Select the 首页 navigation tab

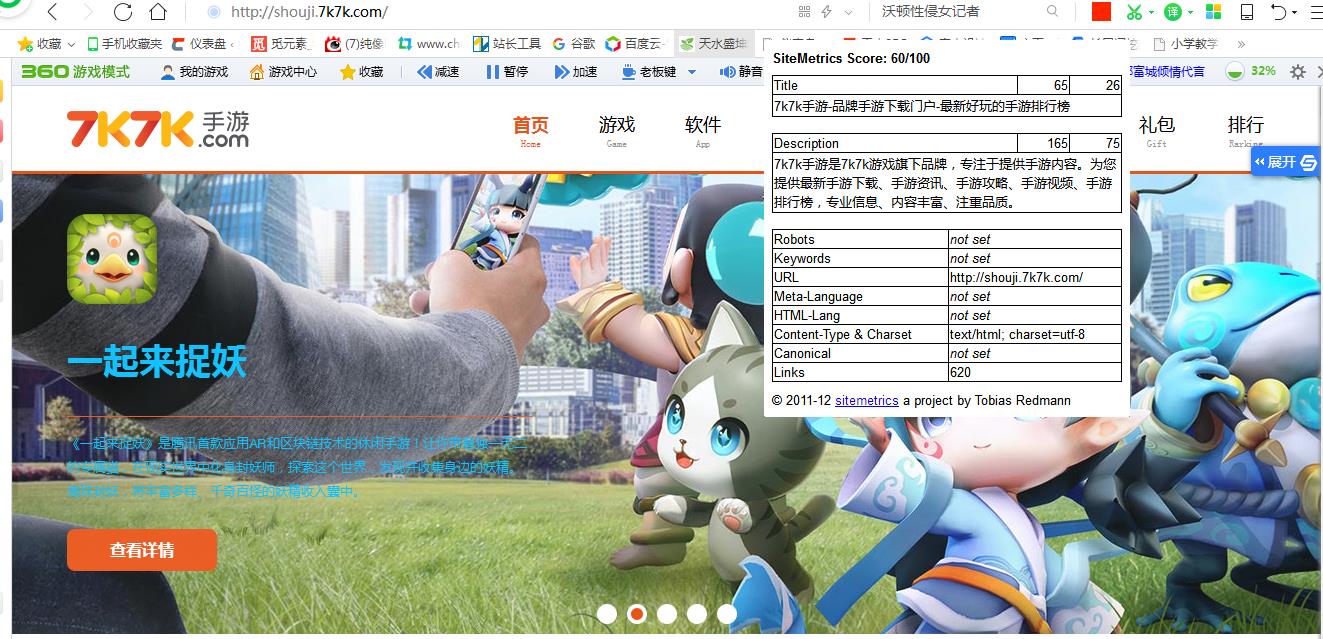531,129
